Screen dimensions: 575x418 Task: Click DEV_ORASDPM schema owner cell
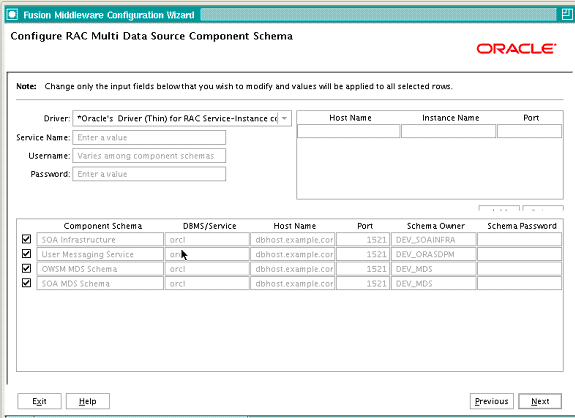[x=433, y=254]
